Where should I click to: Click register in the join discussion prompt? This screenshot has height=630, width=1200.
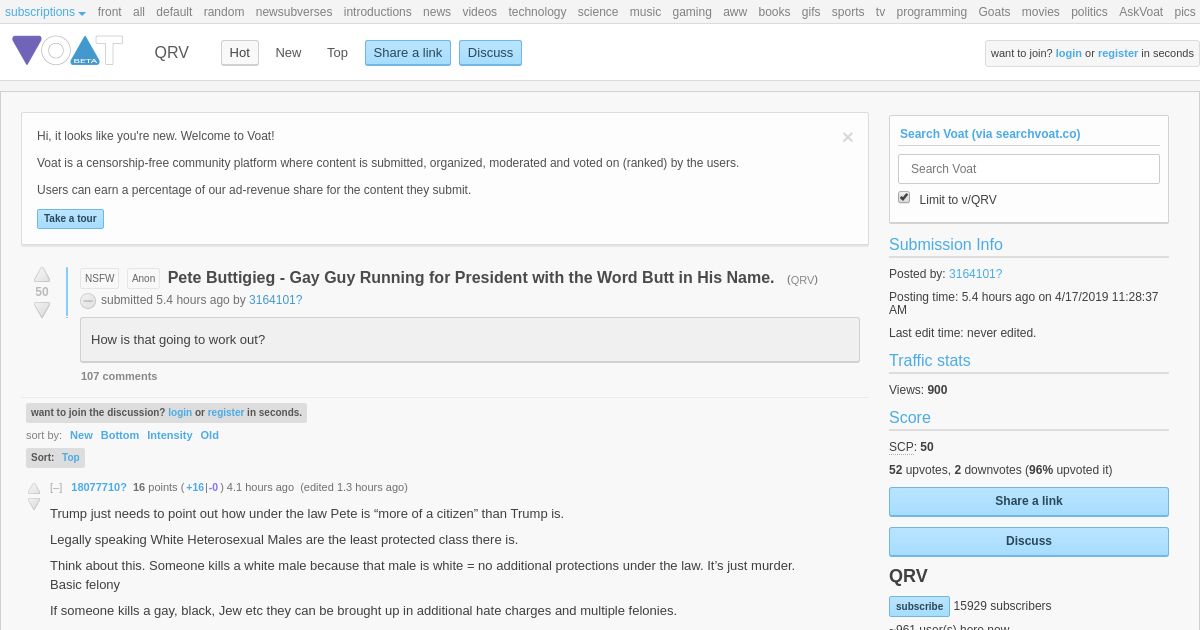click(x=226, y=413)
